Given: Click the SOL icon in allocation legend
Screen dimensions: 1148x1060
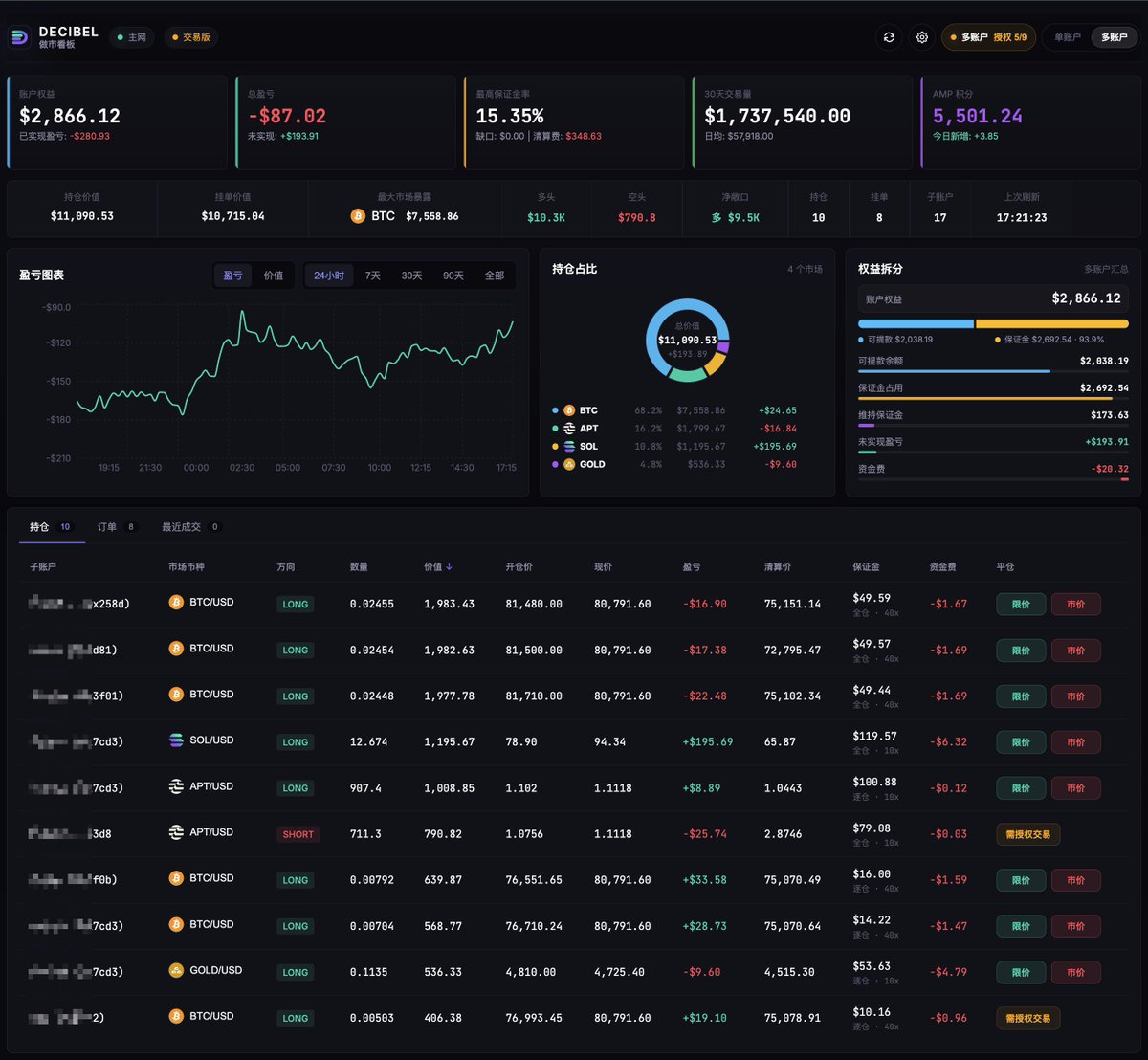Looking at the screenshot, I should click(x=569, y=446).
